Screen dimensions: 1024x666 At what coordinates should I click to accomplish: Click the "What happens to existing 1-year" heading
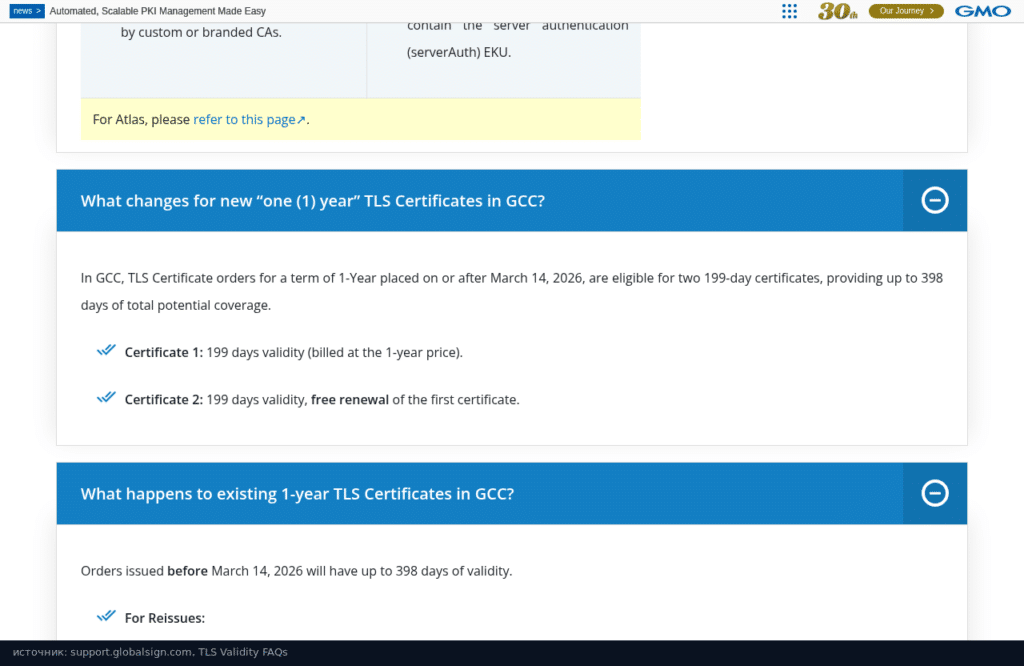[x=297, y=494]
